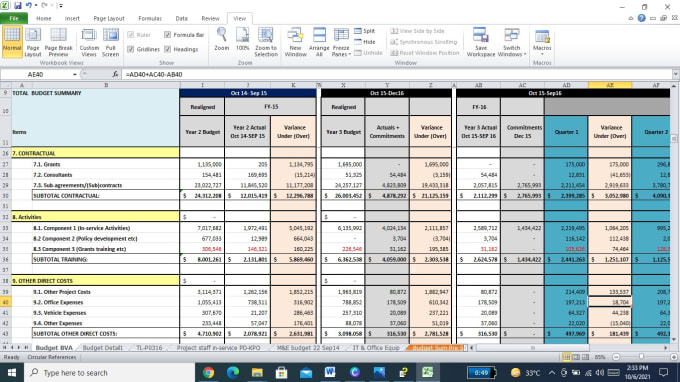Open the Macros dropdown

[x=542, y=42]
